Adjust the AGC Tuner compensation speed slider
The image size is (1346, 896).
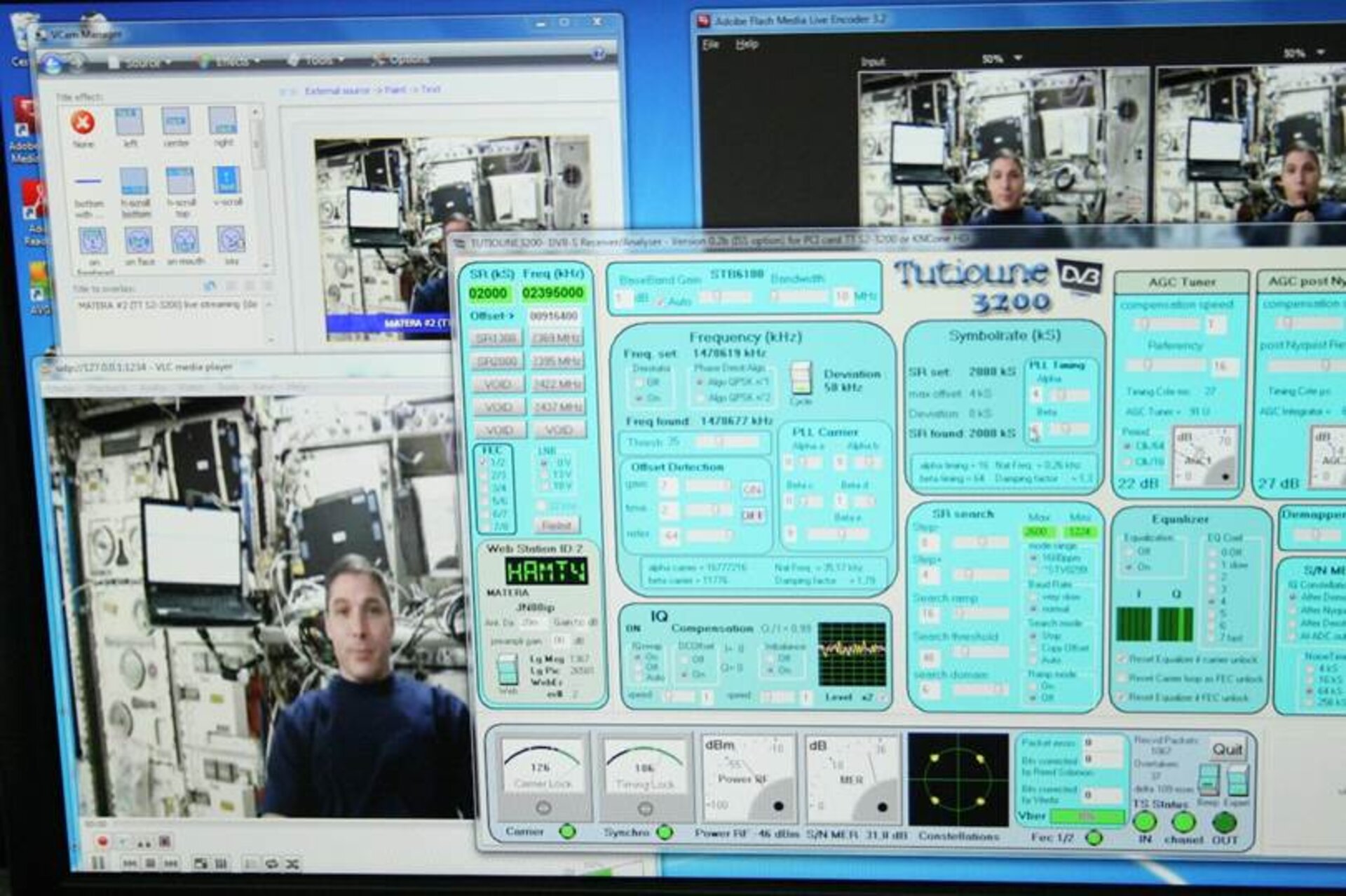tap(1165, 324)
